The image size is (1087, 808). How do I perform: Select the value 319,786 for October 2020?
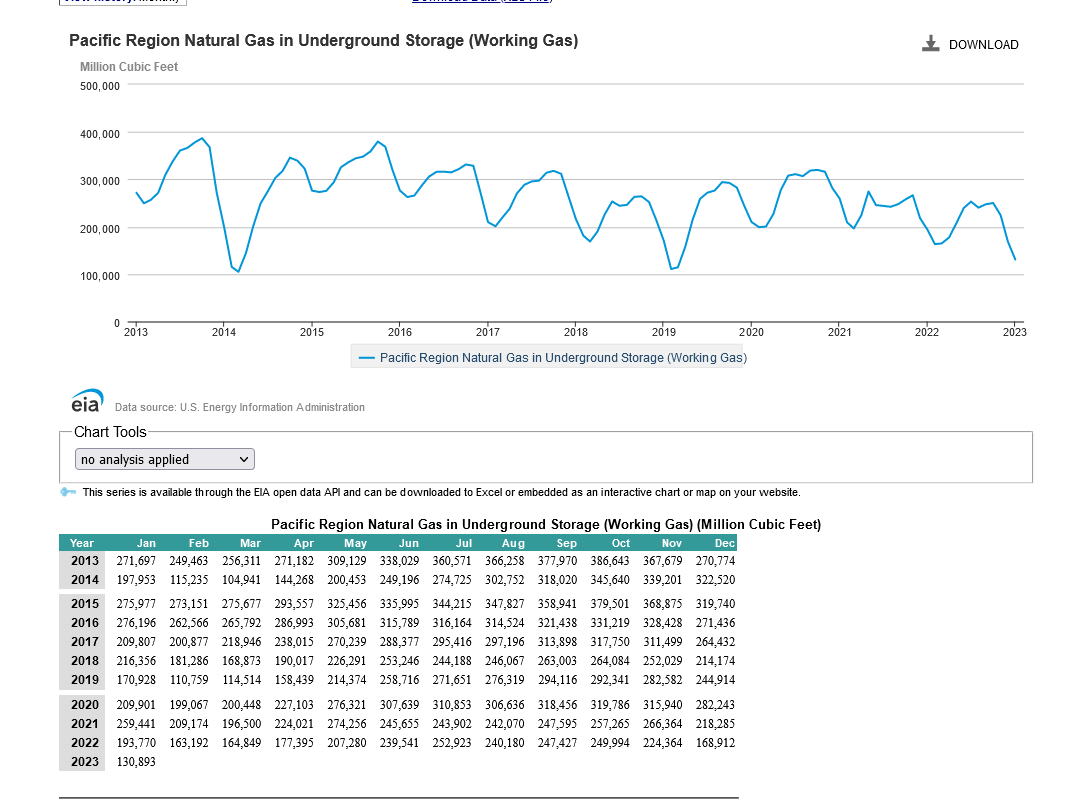(610, 705)
